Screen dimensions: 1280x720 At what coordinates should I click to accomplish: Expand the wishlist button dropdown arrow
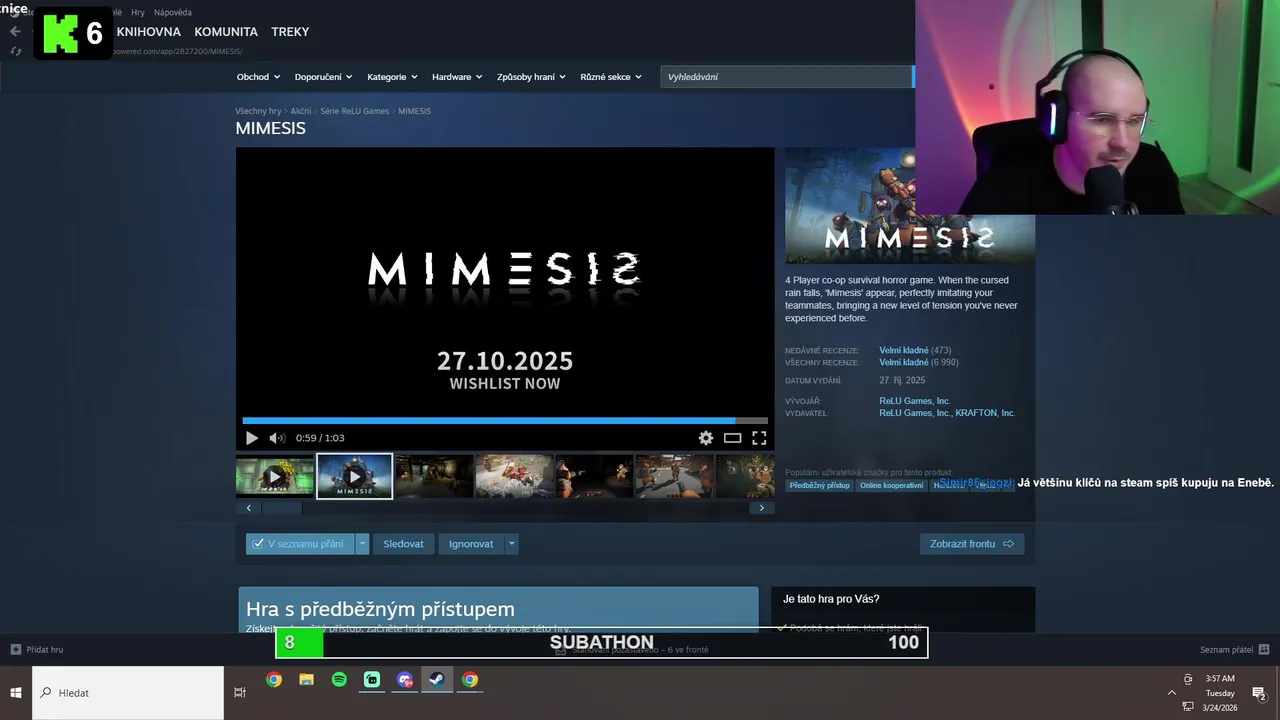[x=363, y=544]
